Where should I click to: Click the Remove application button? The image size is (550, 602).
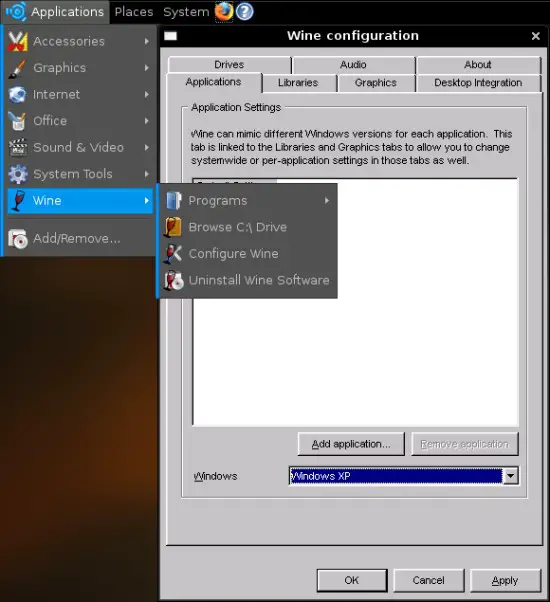464,444
